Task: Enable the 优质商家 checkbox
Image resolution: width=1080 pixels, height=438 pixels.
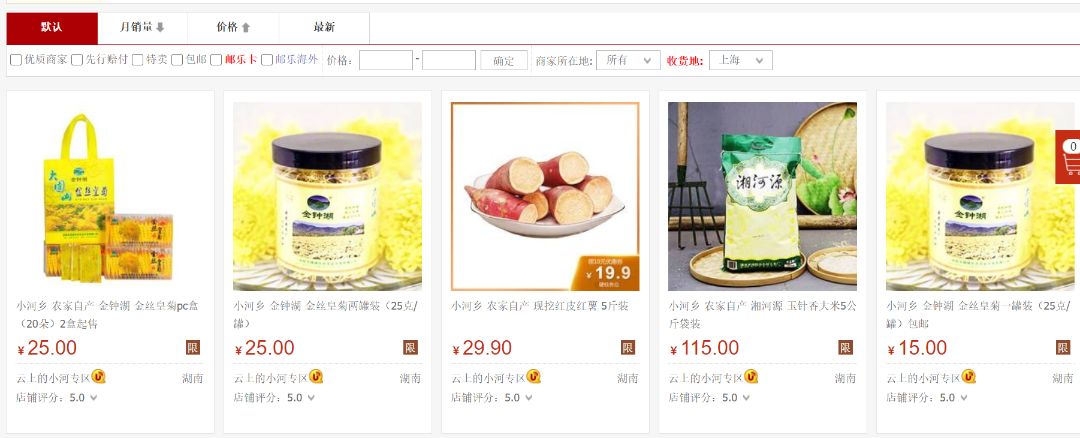Action: [x=16, y=60]
